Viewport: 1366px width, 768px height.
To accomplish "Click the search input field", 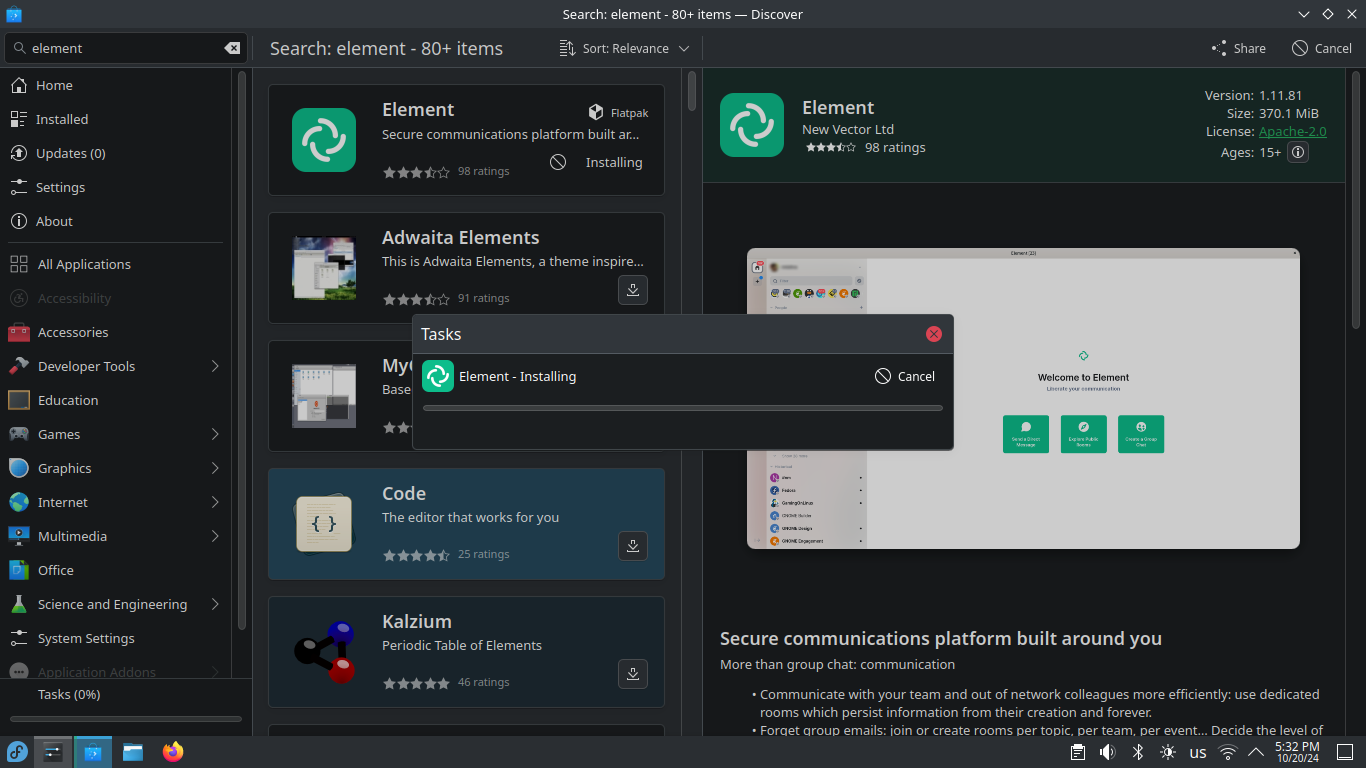I will (126, 48).
